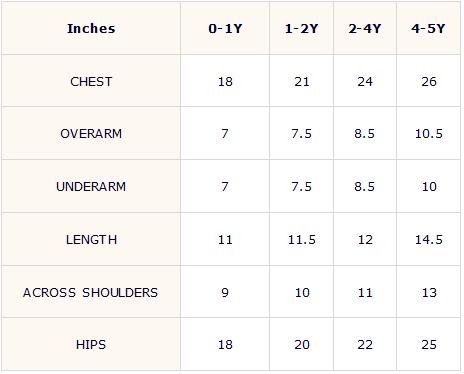Select the hips value 22
Viewport: 464px width, 374px height.
coord(365,345)
